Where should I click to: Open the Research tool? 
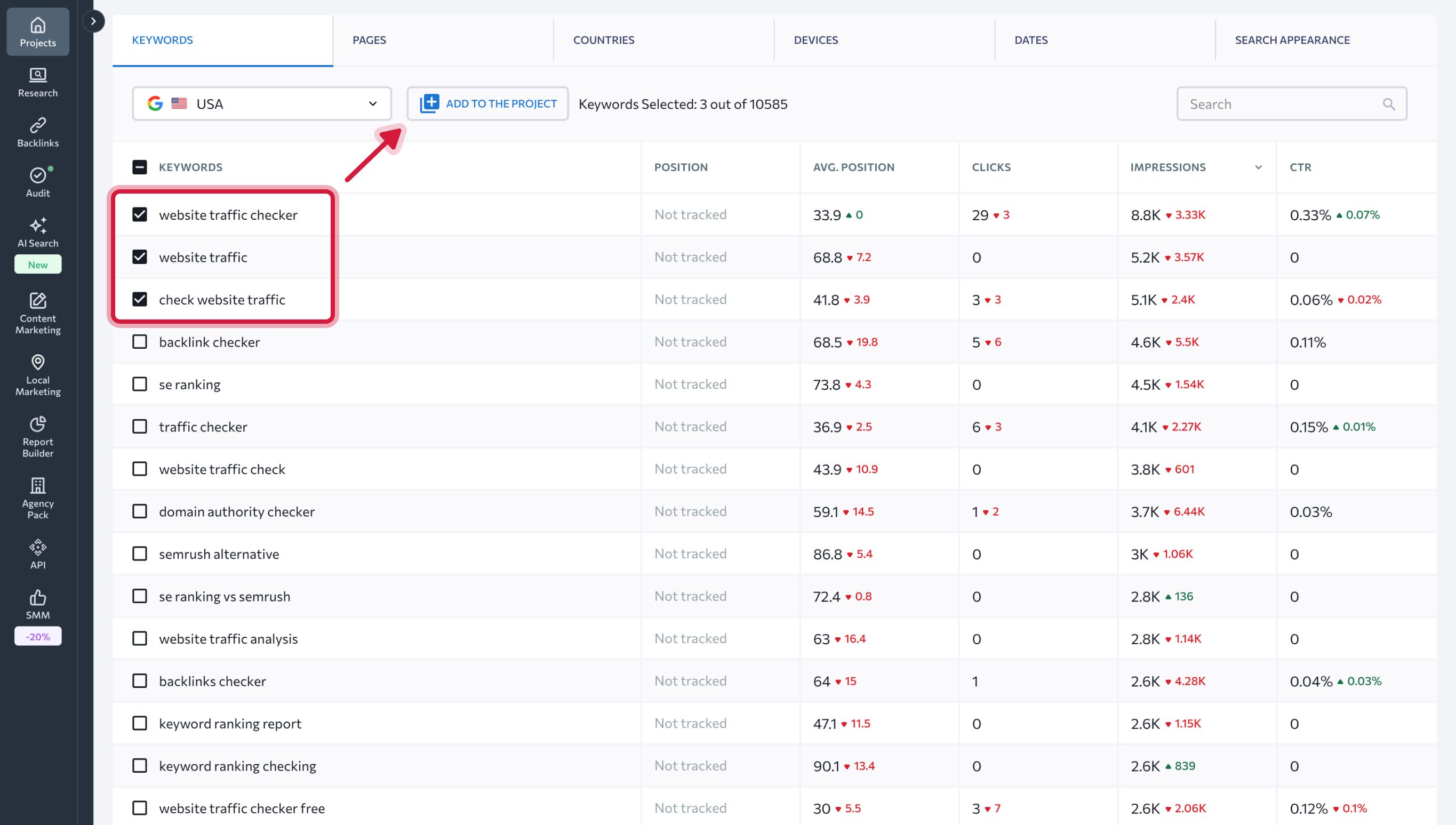click(x=37, y=82)
